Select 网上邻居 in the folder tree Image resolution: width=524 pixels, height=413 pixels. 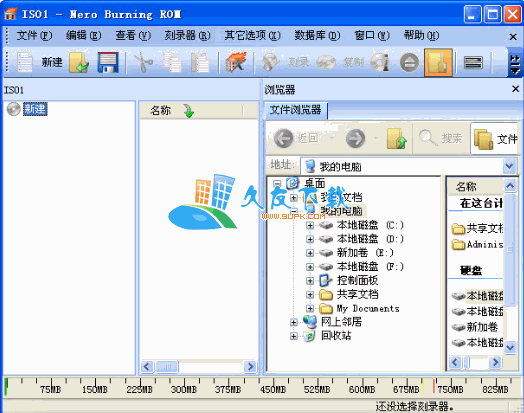[341, 322]
